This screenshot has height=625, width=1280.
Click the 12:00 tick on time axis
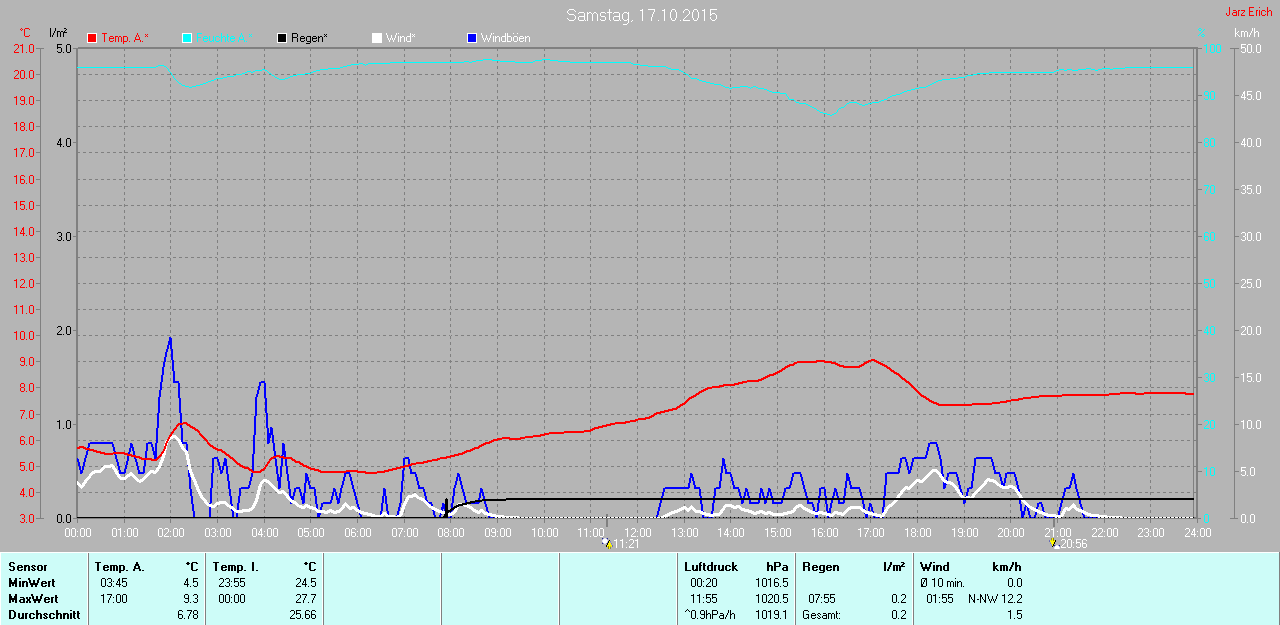pyautogui.click(x=637, y=533)
